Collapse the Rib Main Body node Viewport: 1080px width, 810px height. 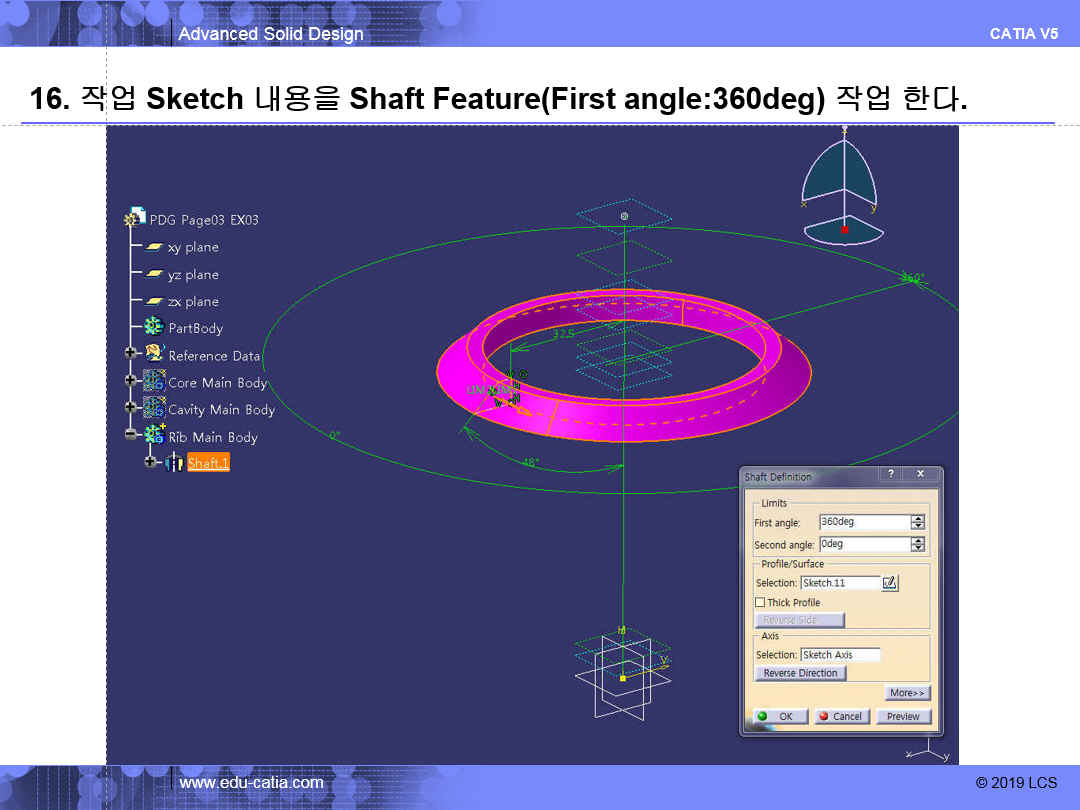click(130, 435)
